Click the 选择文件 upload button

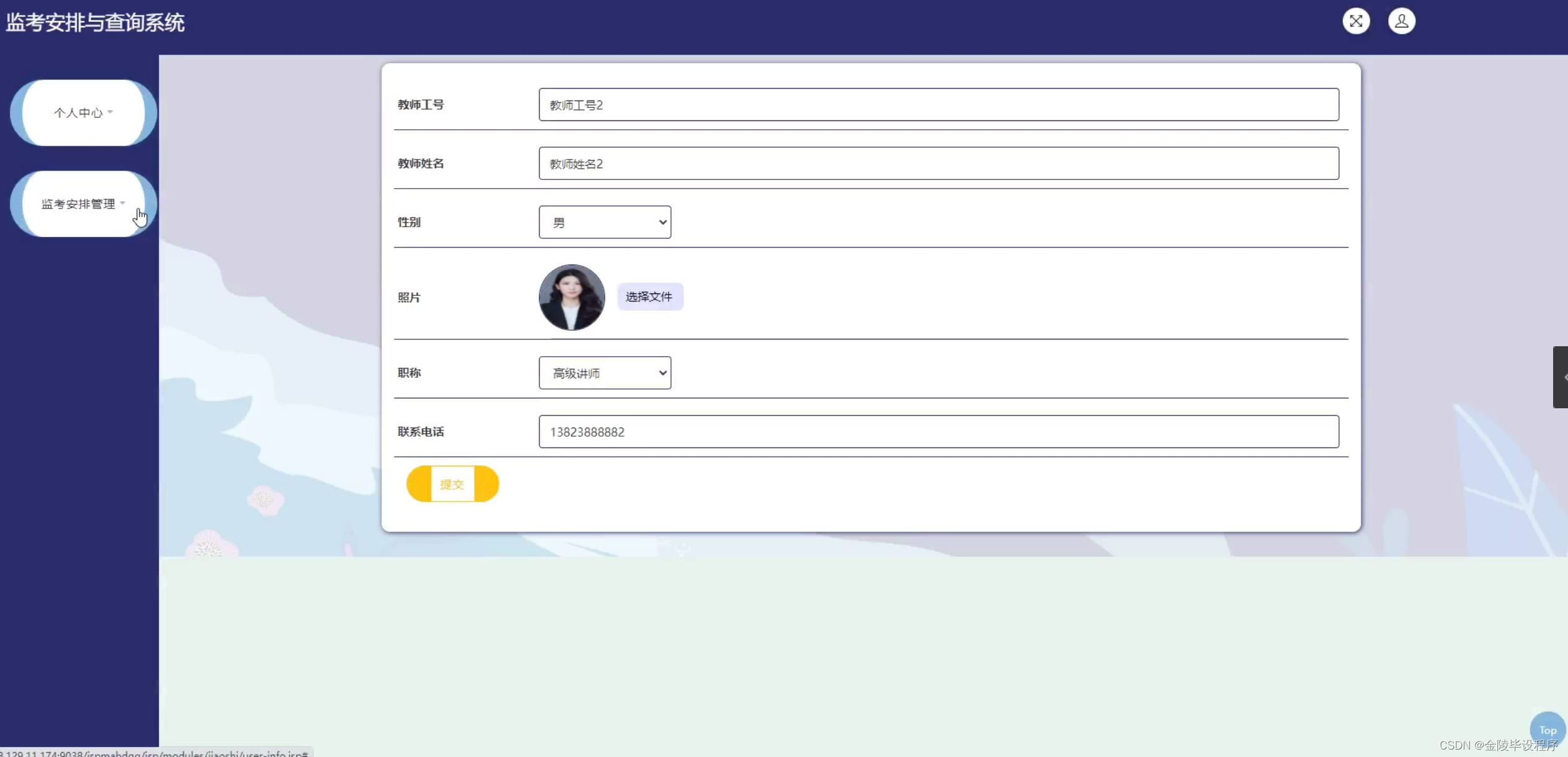(649, 297)
